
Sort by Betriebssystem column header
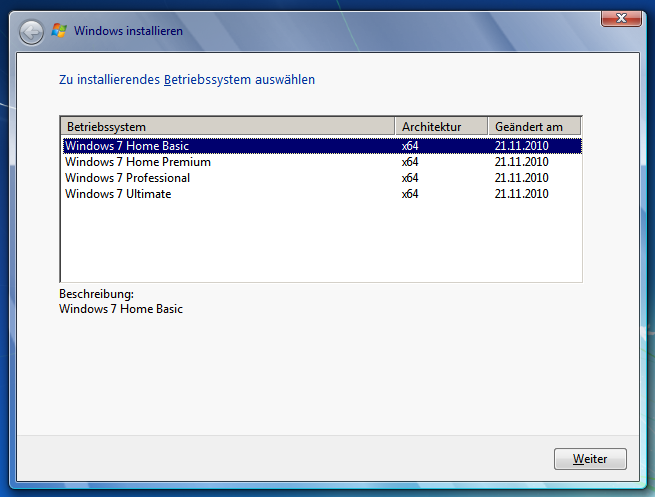click(228, 127)
